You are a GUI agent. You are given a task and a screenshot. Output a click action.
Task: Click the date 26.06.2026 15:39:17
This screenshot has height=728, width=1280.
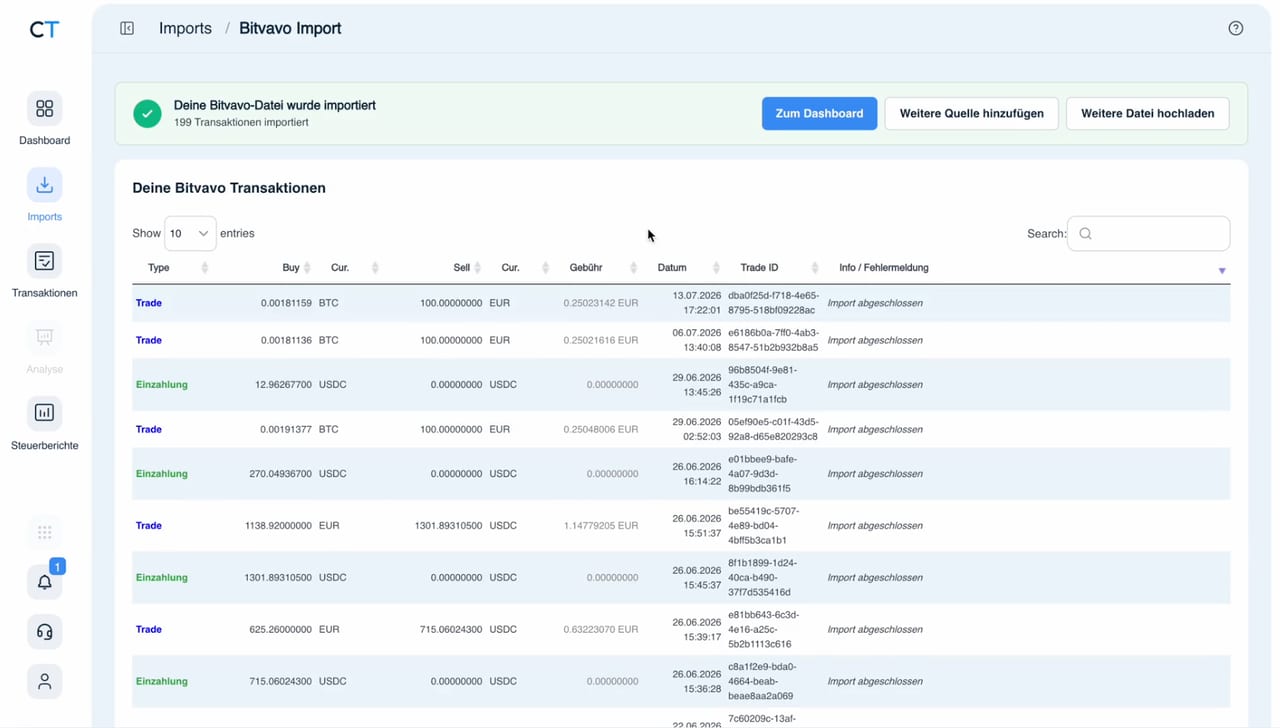pyautogui.click(x=697, y=629)
